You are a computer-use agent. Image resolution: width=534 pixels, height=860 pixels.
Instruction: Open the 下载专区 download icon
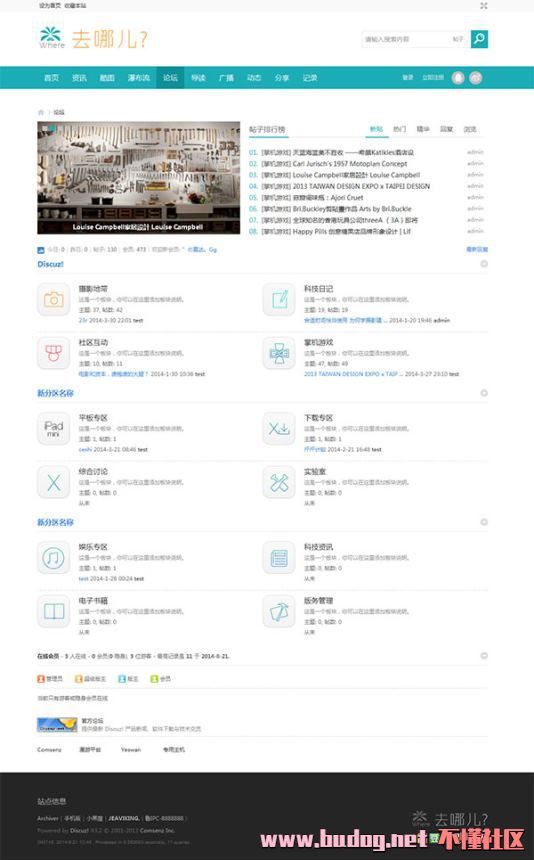tap(279, 428)
